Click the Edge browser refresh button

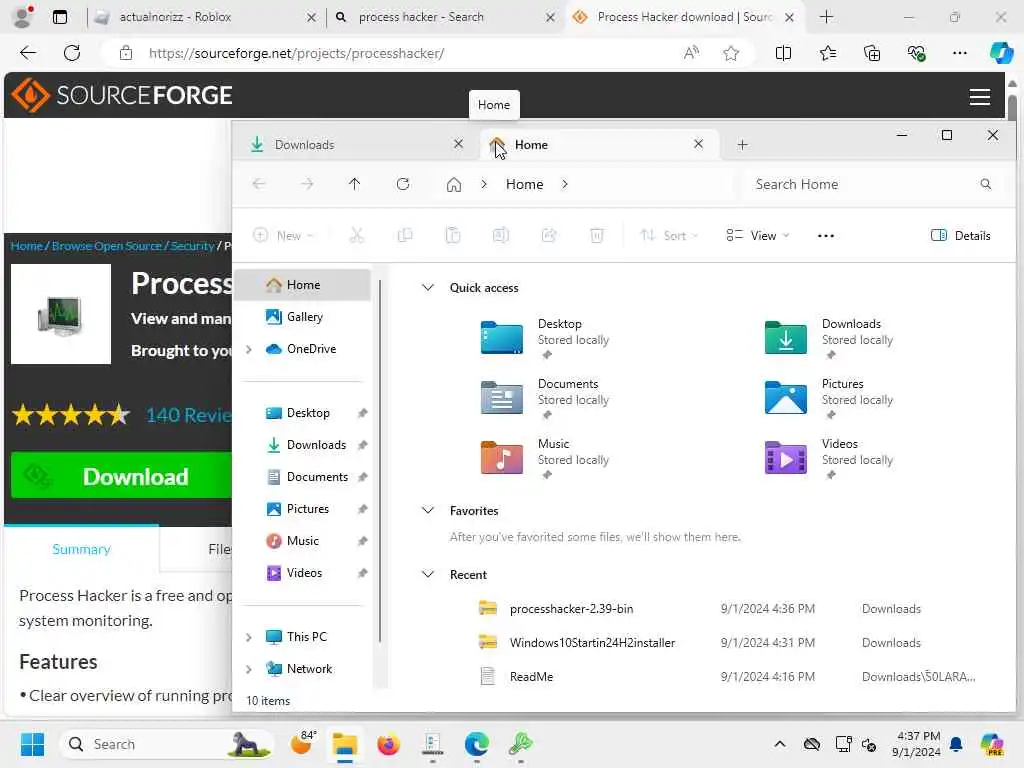(x=72, y=53)
